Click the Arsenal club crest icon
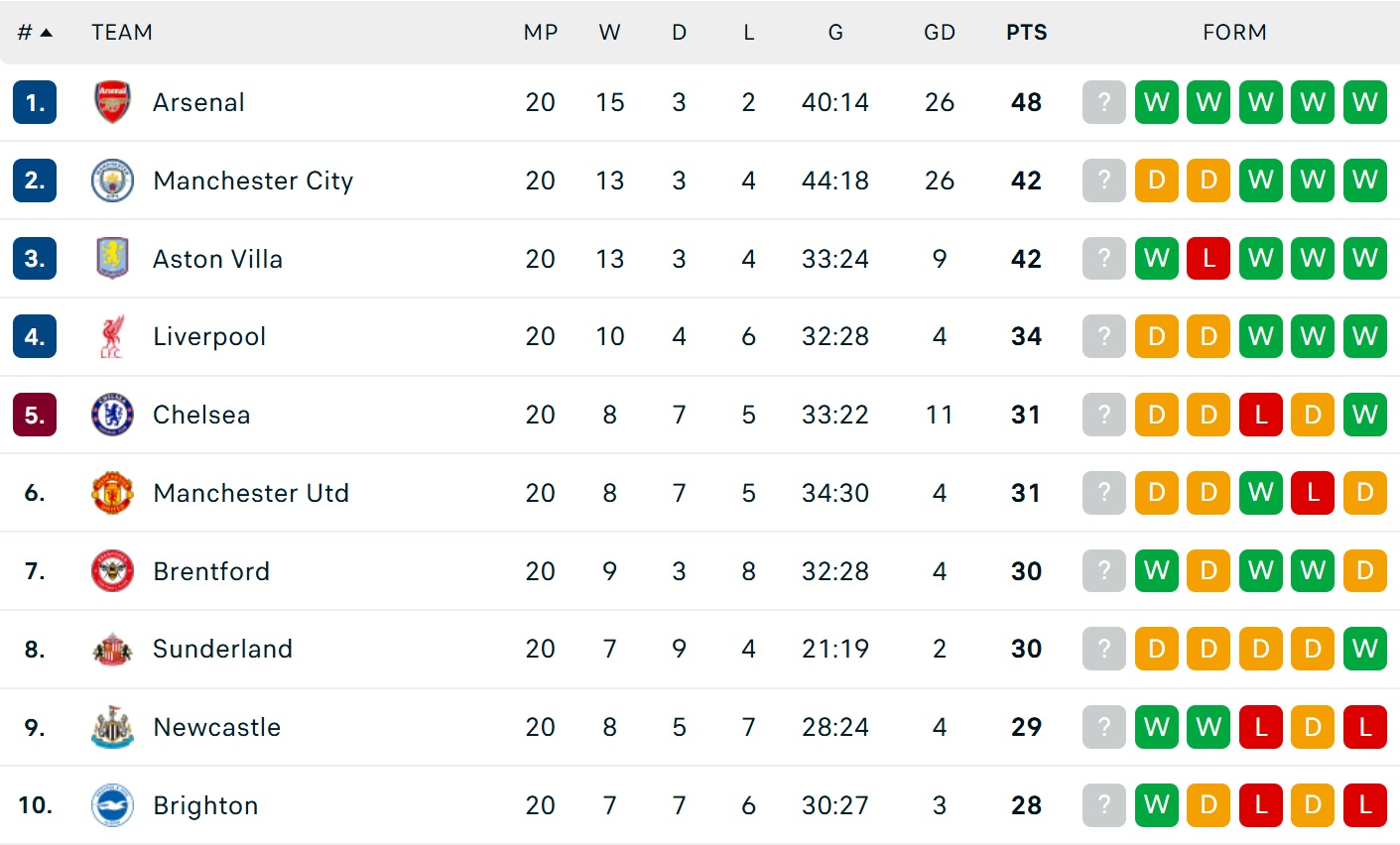 (x=112, y=102)
